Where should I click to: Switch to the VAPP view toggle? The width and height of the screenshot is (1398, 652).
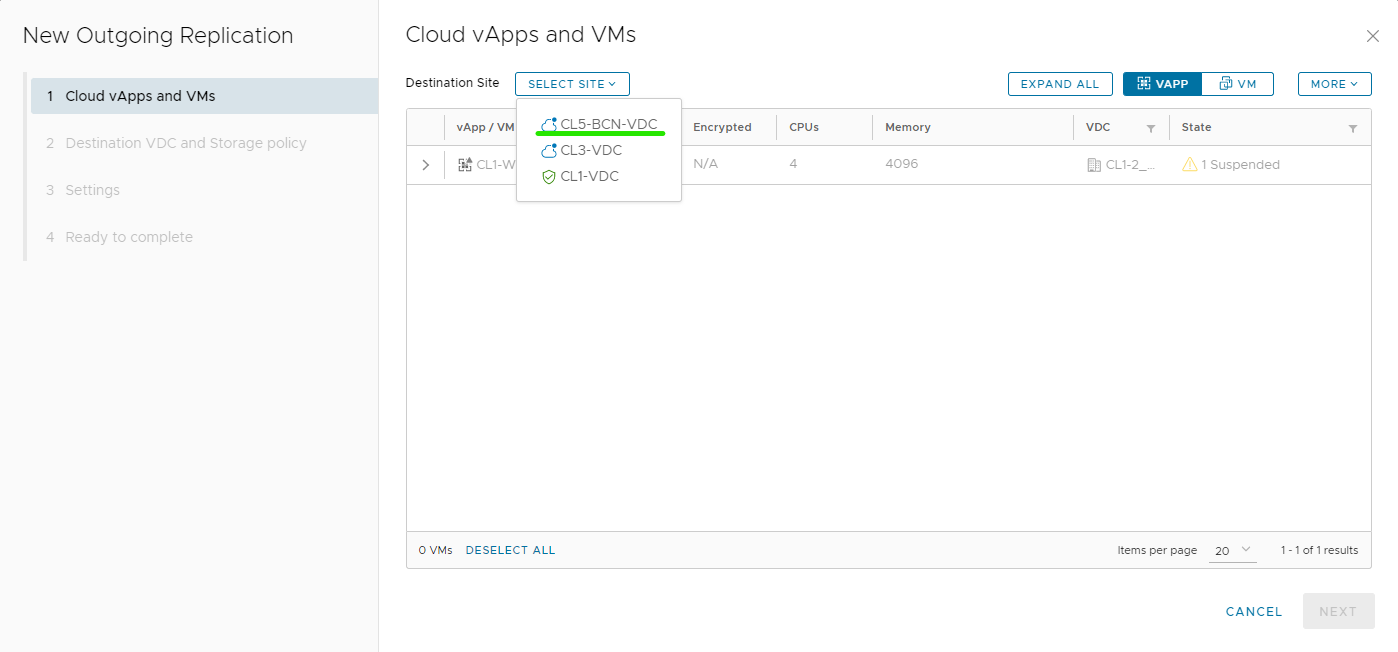pyautogui.click(x=1162, y=84)
